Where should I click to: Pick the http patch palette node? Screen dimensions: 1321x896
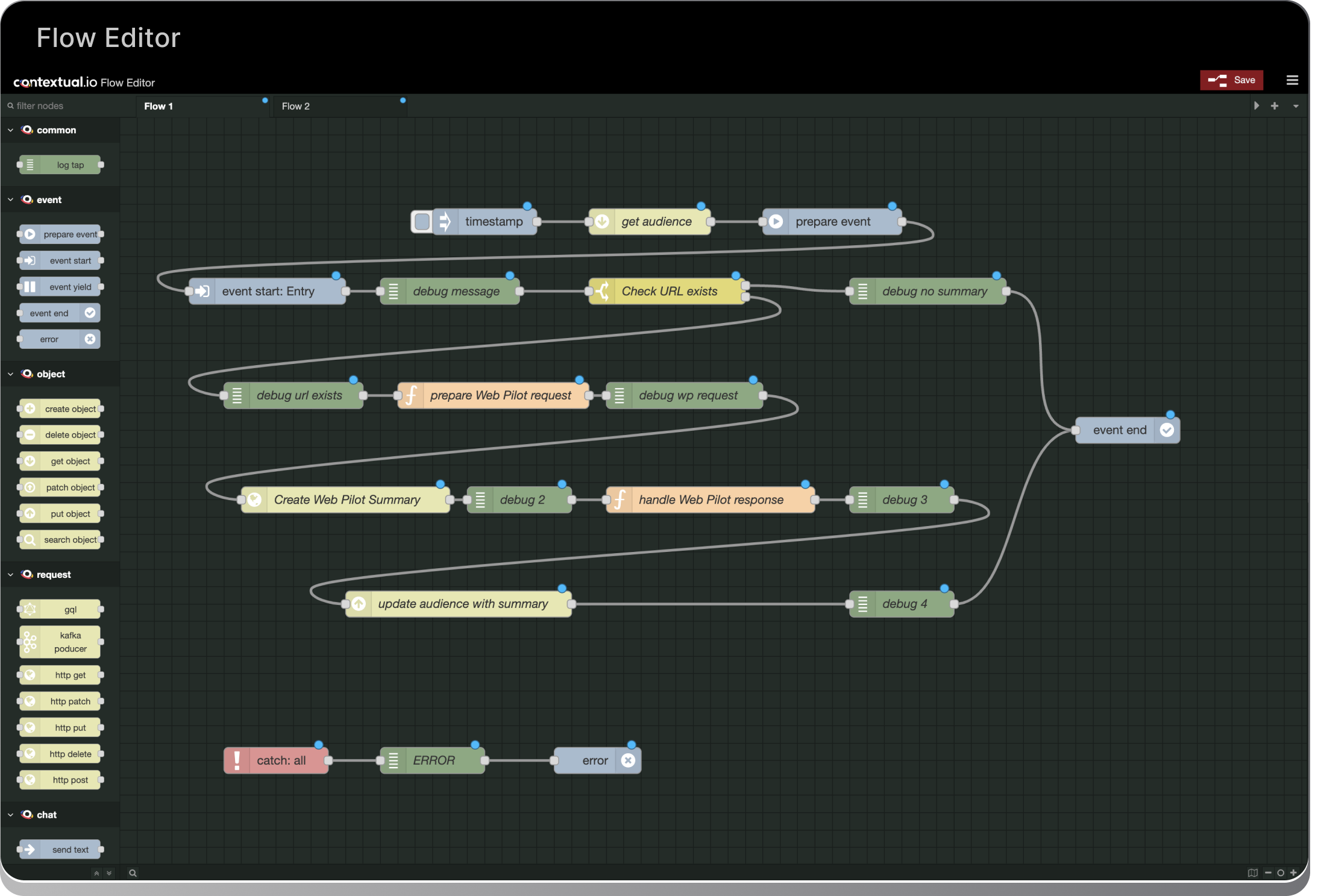(x=60, y=701)
